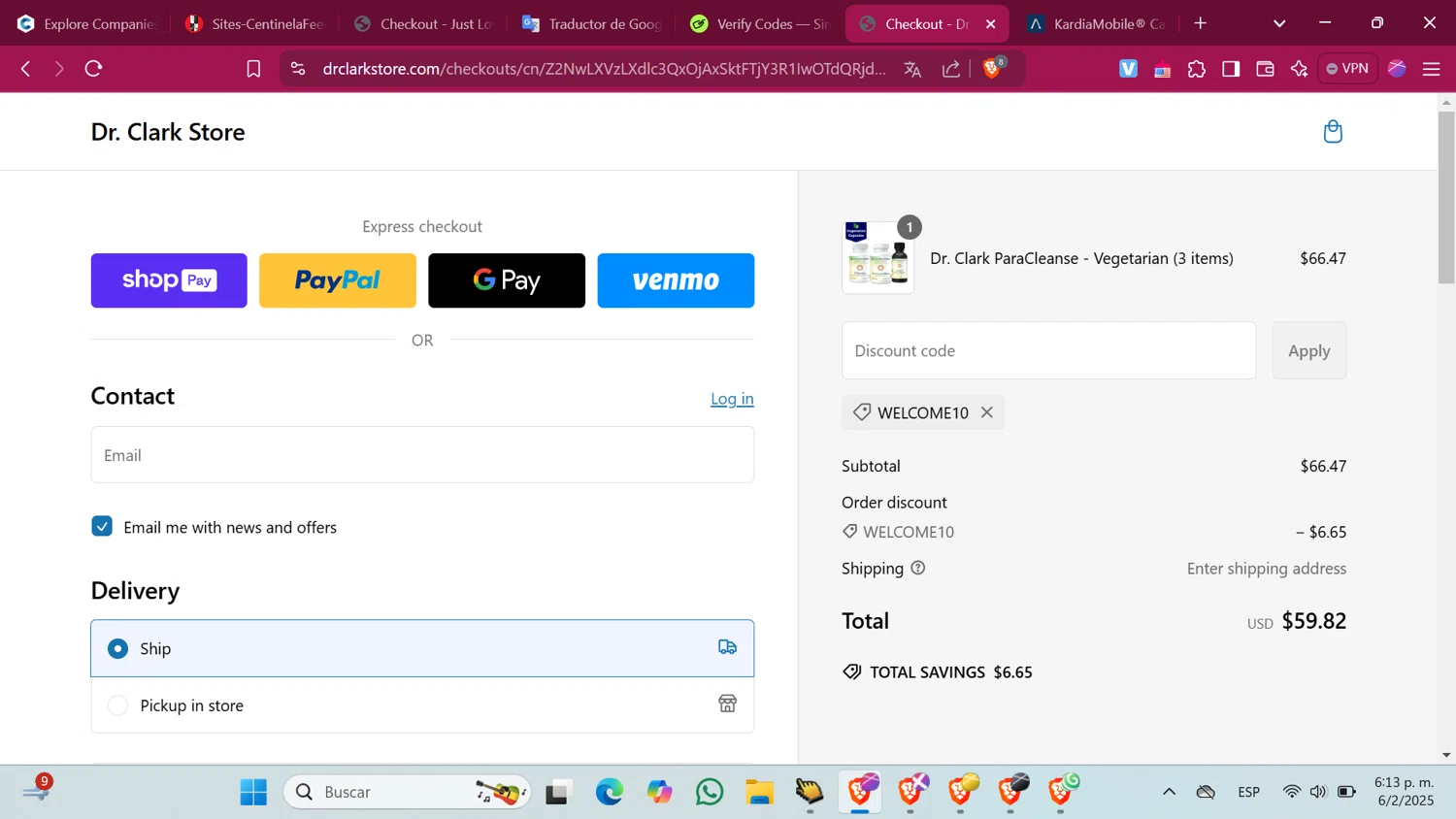
Task: Switch ESP keyboard language indicator
Action: 1248,792
